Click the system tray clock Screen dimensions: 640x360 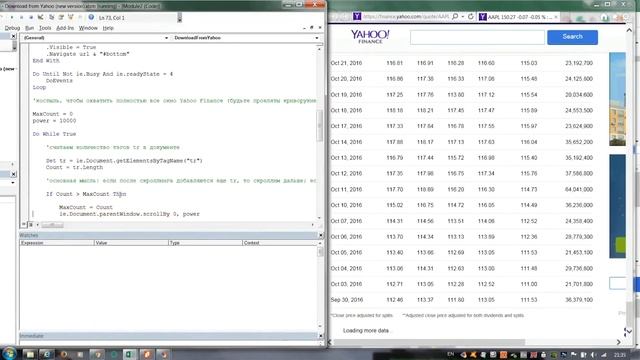[620, 355]
